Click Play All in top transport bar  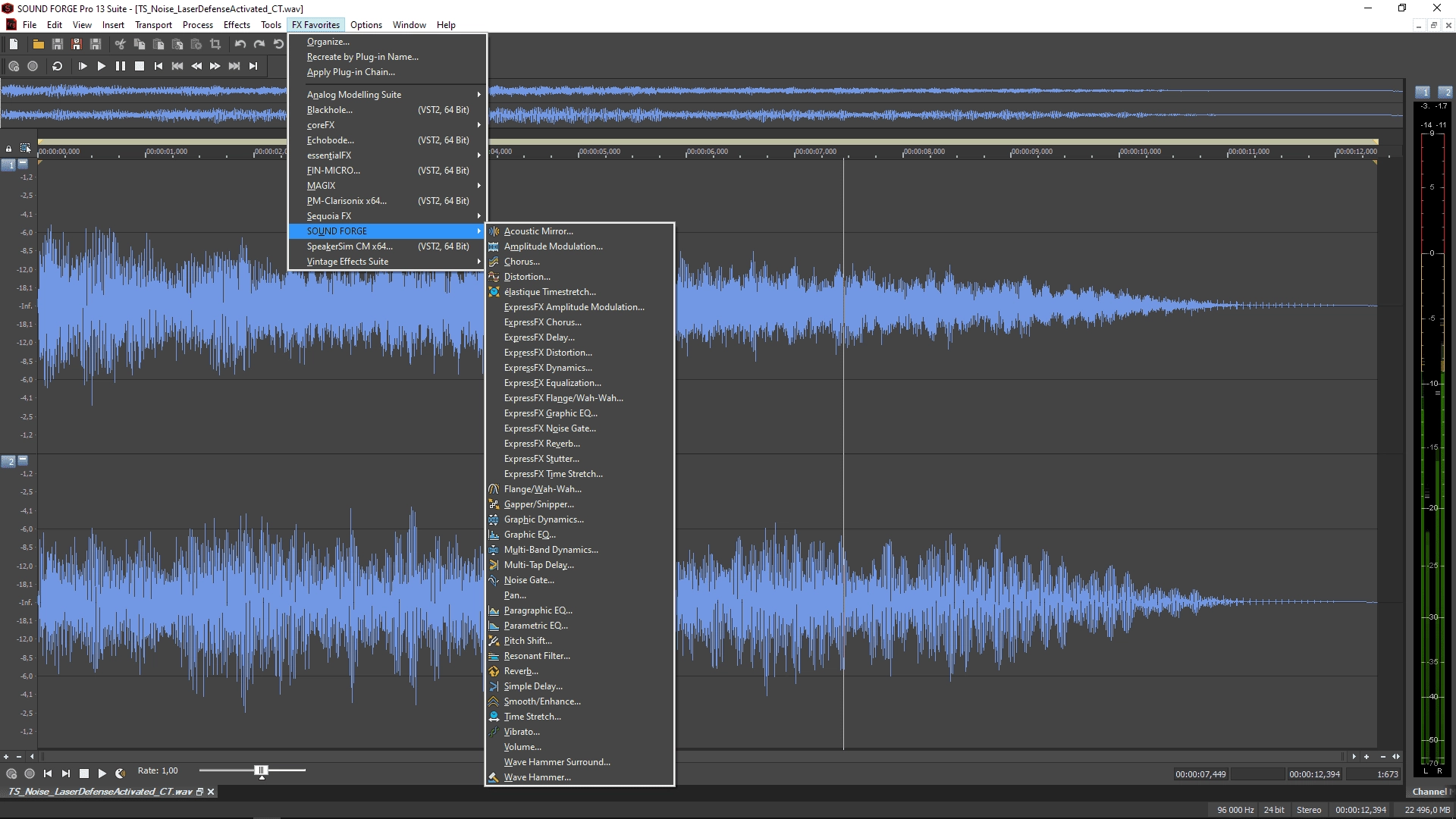coord(82,66)
